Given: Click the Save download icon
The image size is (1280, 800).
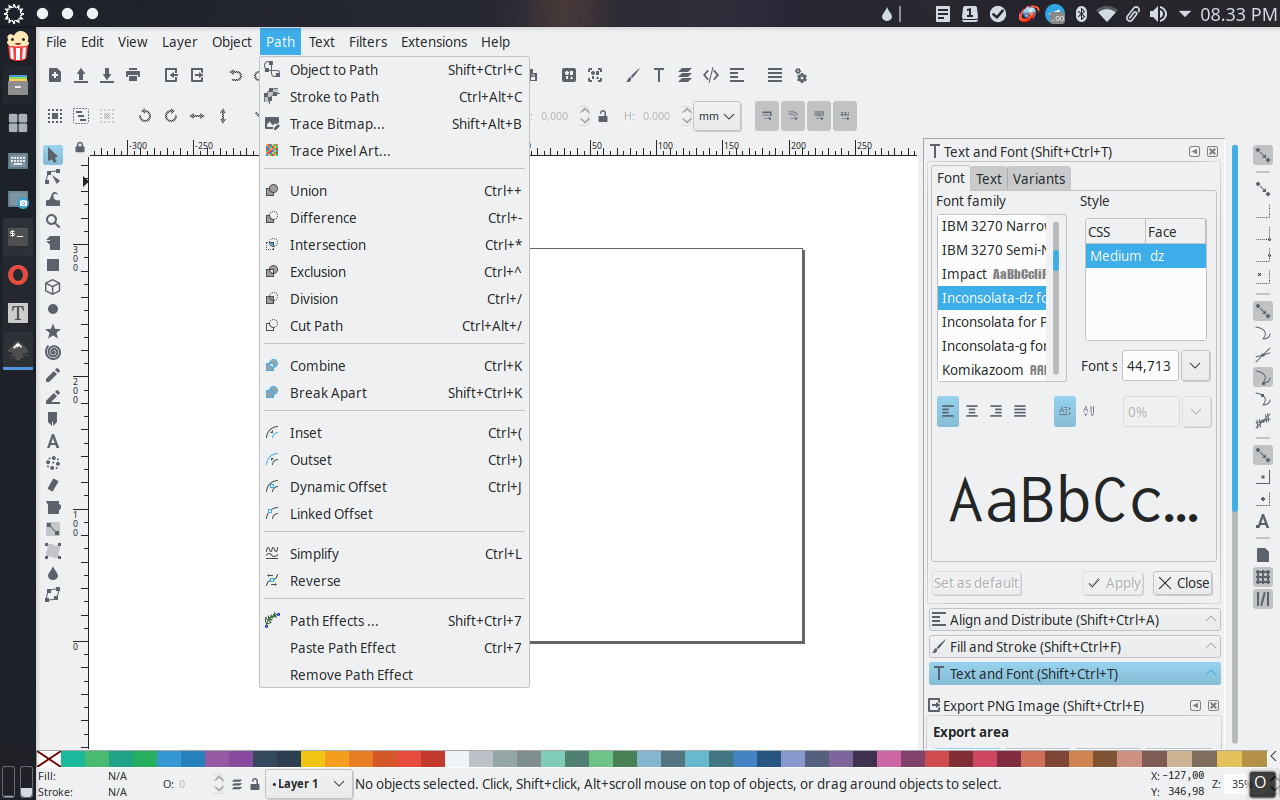Looking at the screenshot, I should [107, 75].
